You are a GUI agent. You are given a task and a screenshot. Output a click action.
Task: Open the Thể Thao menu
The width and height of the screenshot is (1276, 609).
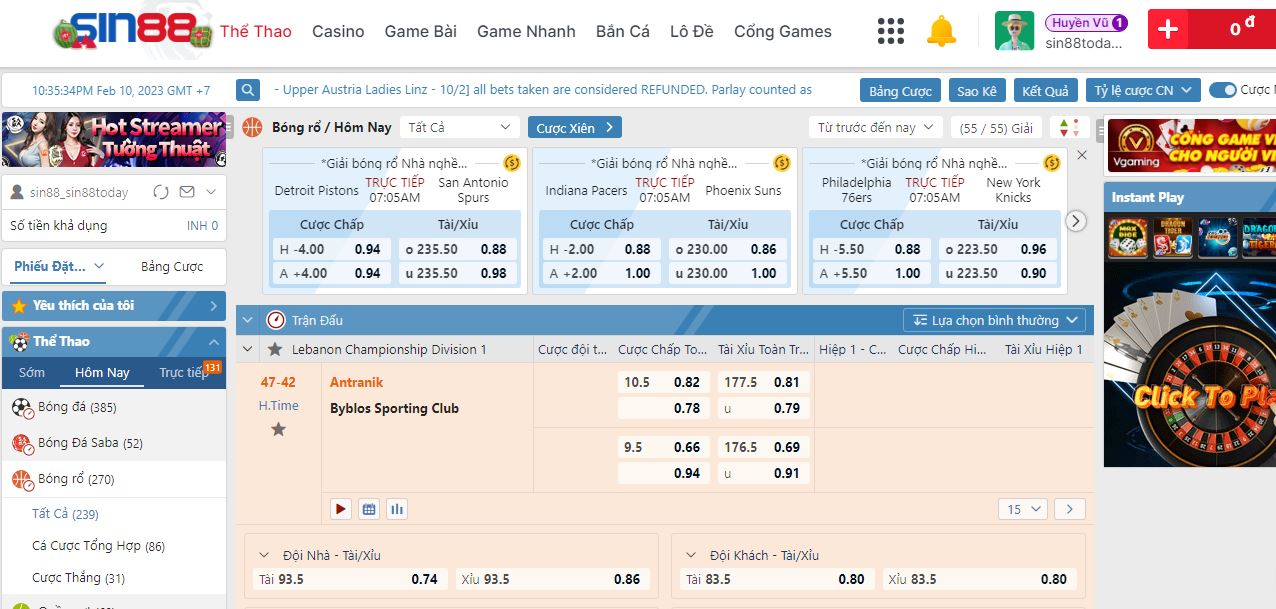pos(256,31)
